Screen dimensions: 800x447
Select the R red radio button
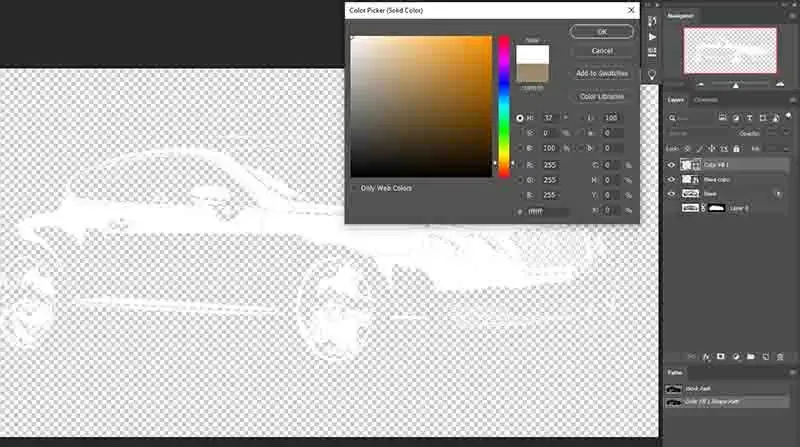[520, 165]
